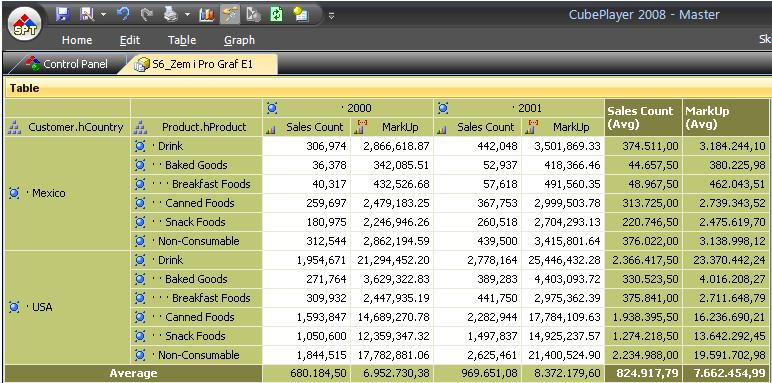The image size is (772, 383).
Task: Expand the 2001 year column member
Action: click(443, 108)
